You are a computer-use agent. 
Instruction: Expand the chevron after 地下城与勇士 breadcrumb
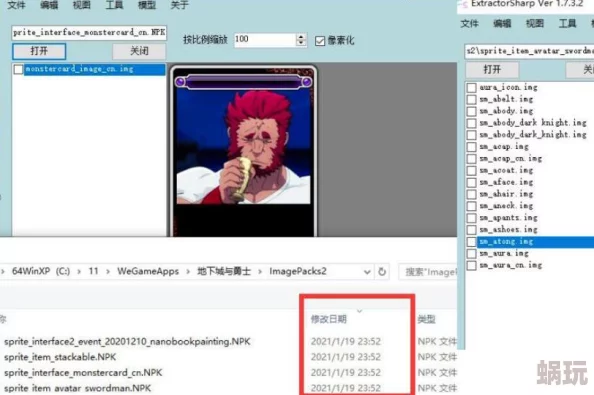tap(260, 272)
